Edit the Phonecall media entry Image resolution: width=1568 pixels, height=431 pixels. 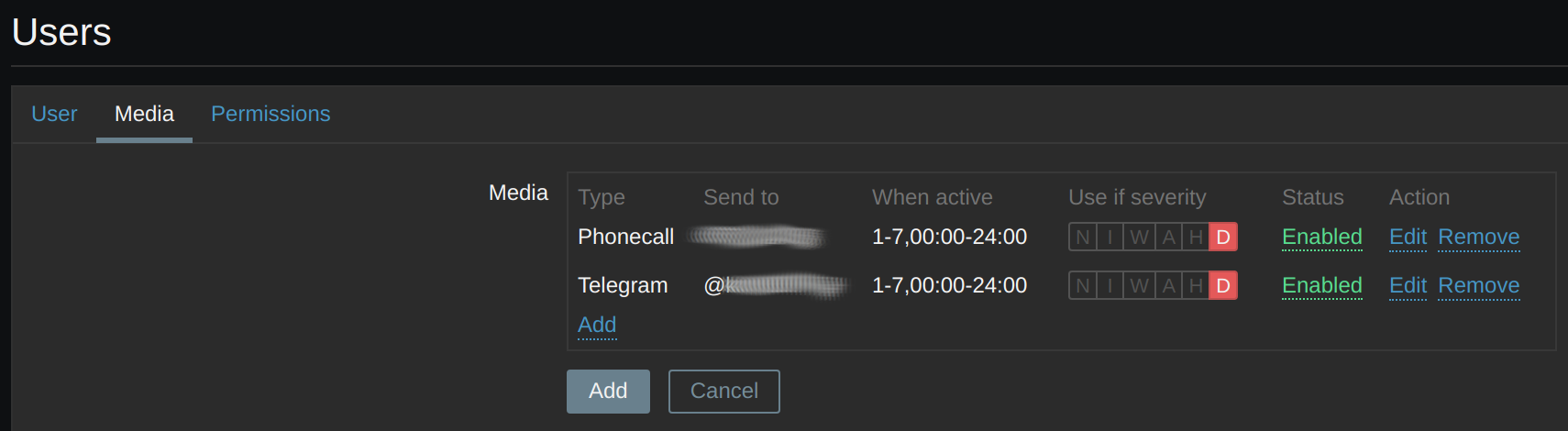tap(1408, 238)
